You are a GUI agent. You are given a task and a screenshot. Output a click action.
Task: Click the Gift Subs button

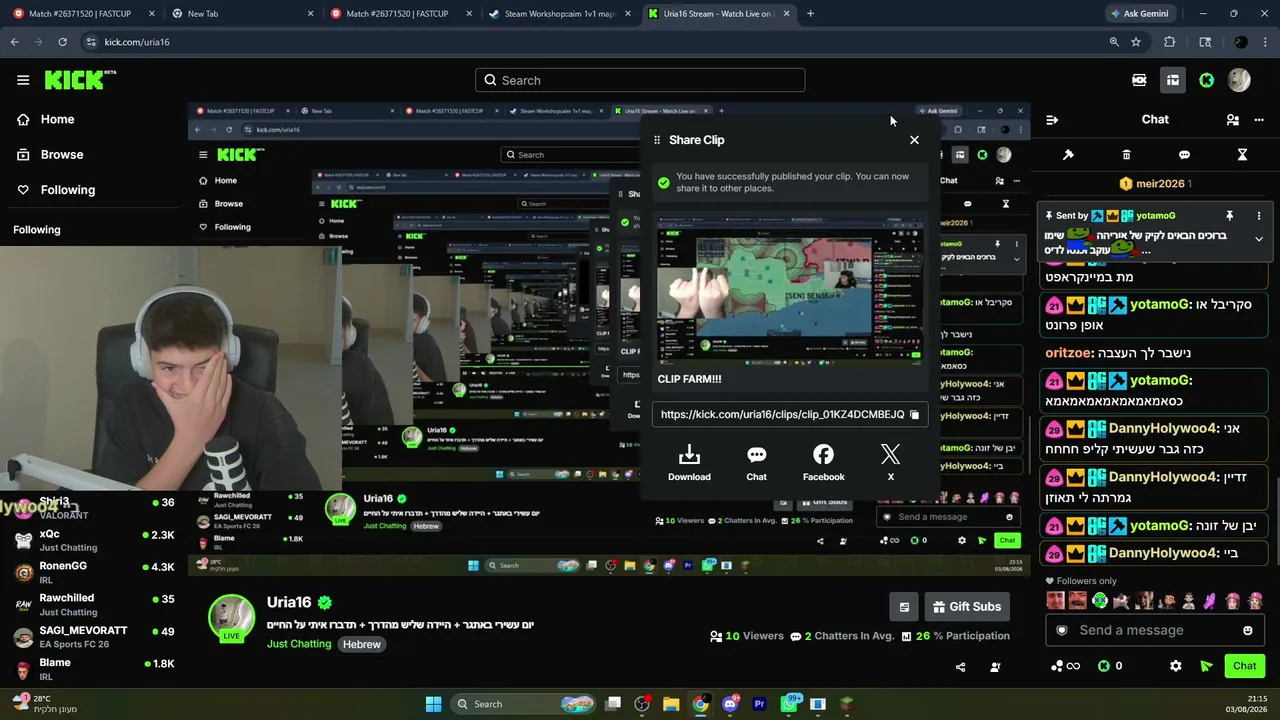click(966, 607)
